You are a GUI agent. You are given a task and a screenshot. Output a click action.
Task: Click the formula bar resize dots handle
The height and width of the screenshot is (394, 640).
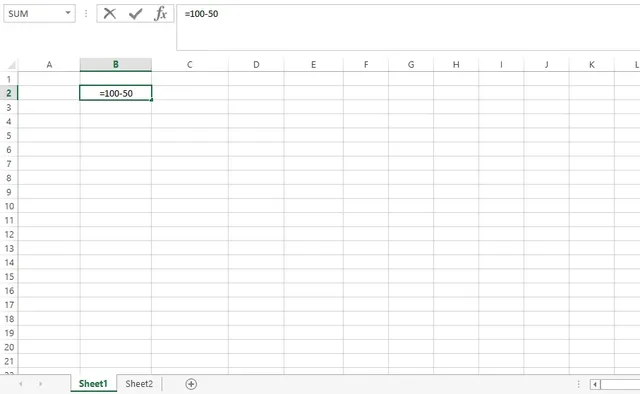tap(86, 13)
